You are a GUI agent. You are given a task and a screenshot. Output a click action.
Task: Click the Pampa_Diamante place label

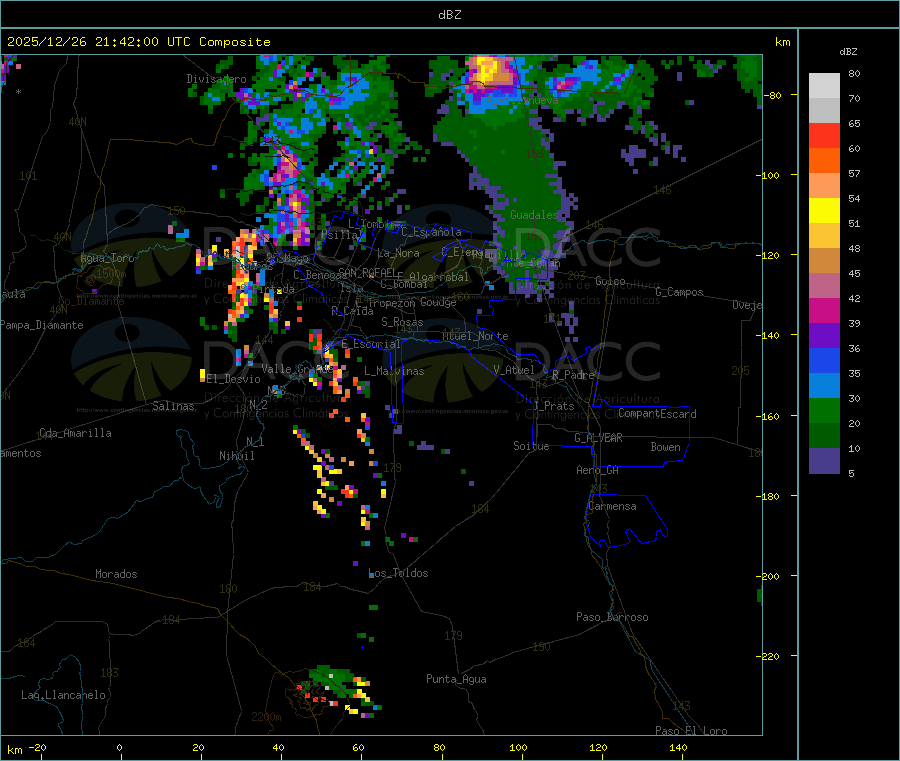tap(42, 325)
